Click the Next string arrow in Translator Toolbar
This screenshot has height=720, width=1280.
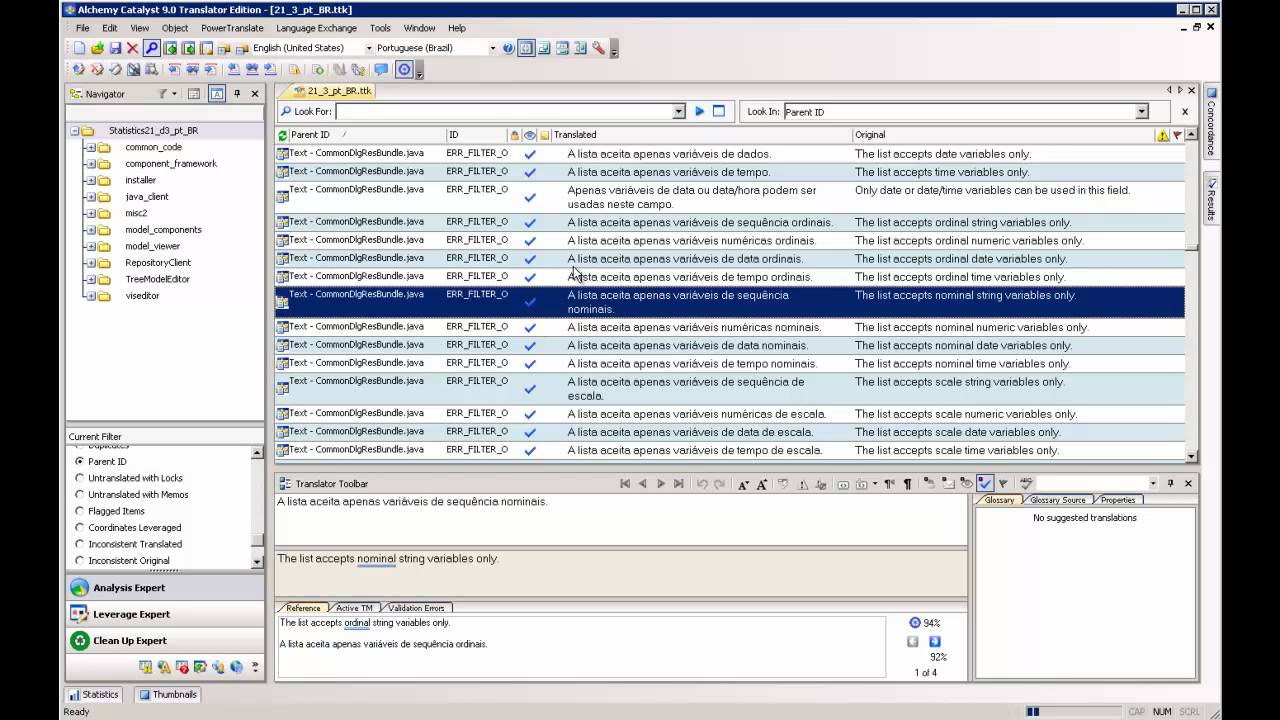pyautogui.click(x=661, y=484)
